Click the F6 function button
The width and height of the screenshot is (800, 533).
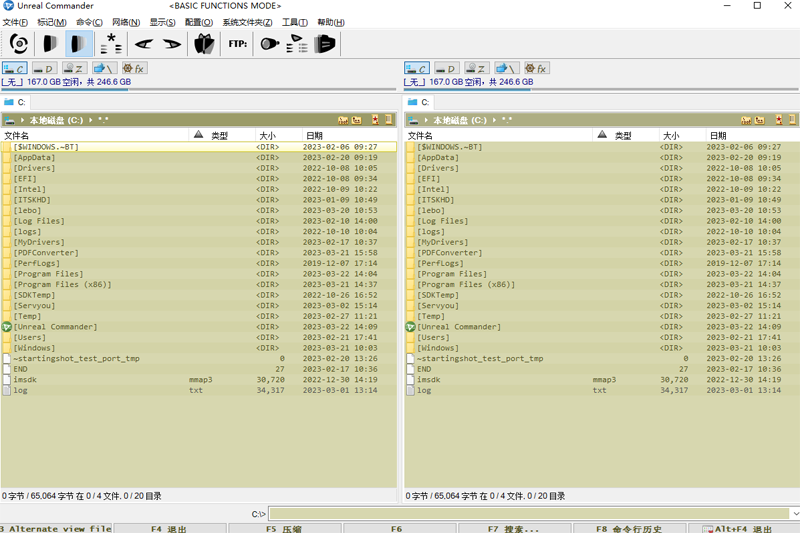399,528
